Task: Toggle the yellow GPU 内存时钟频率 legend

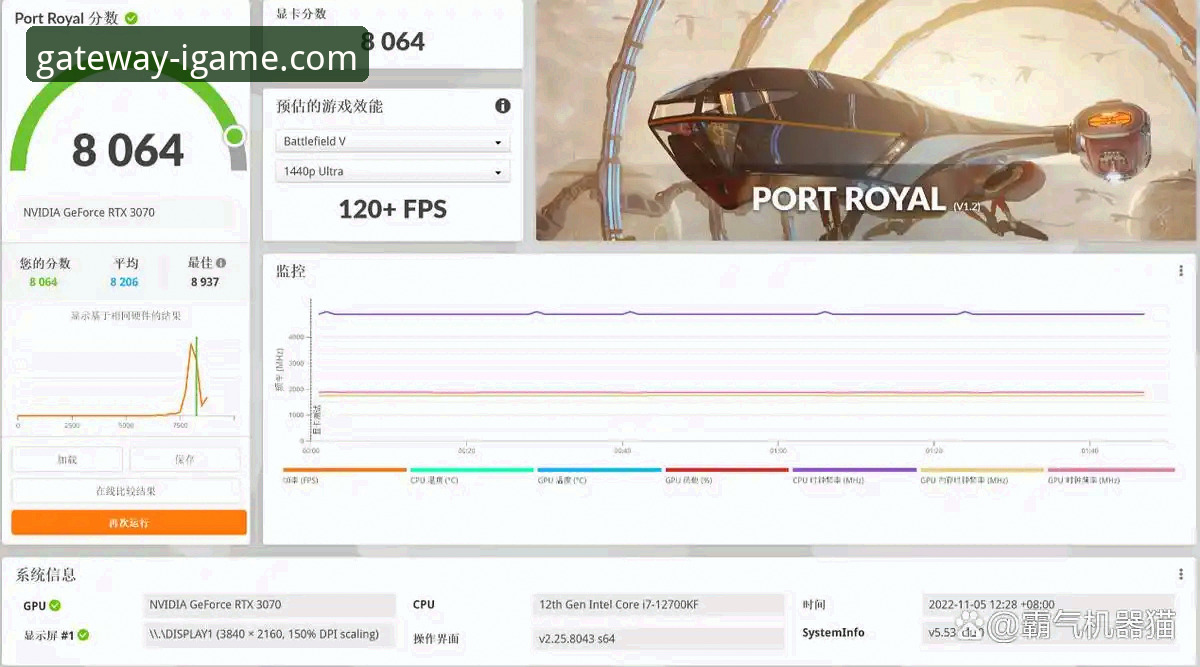Action: tap(982, 476)
